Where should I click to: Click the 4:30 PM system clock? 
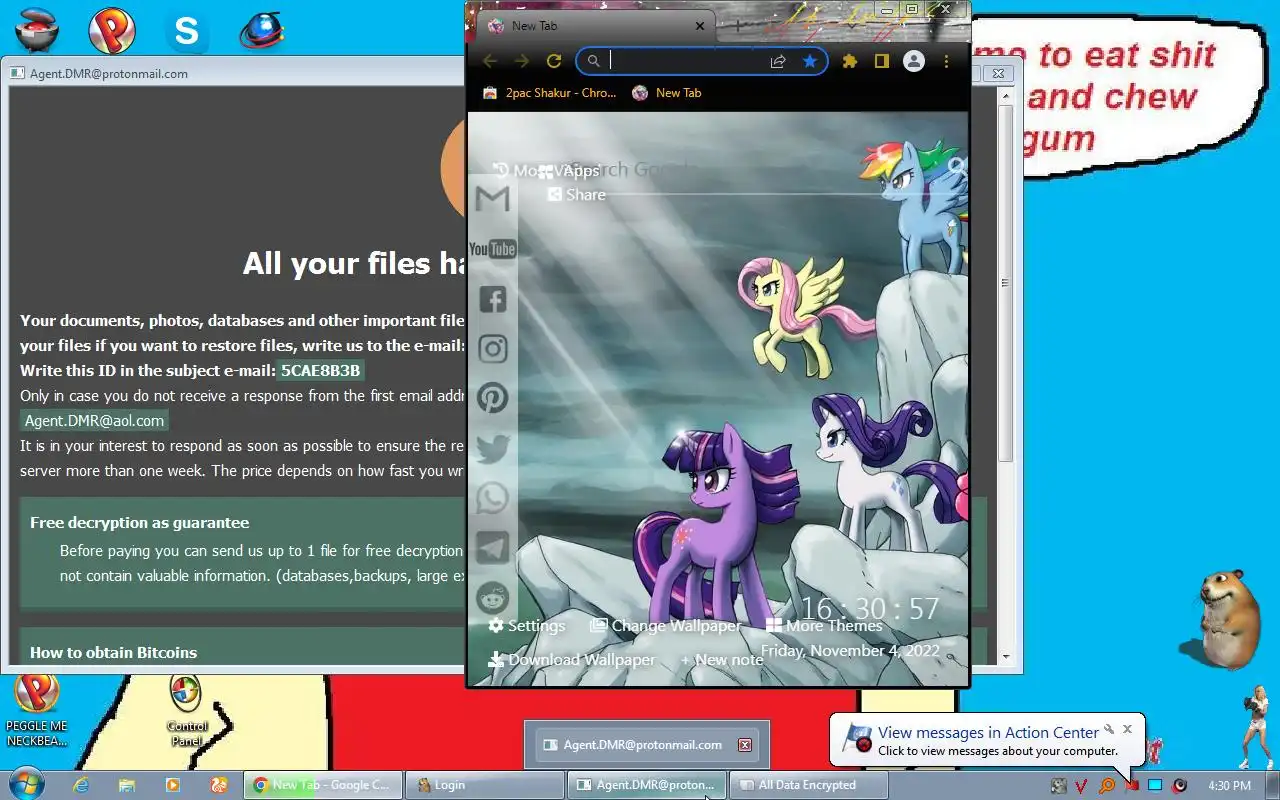[1229, 786]
